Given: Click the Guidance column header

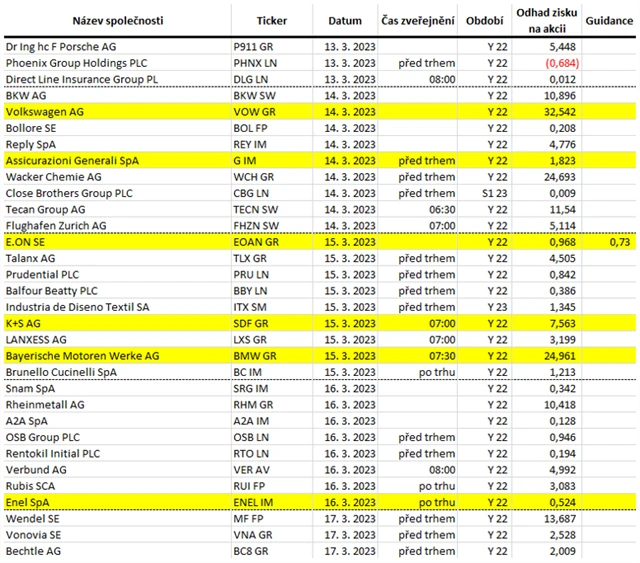Looking at the screenshot, I should (608, 20).
